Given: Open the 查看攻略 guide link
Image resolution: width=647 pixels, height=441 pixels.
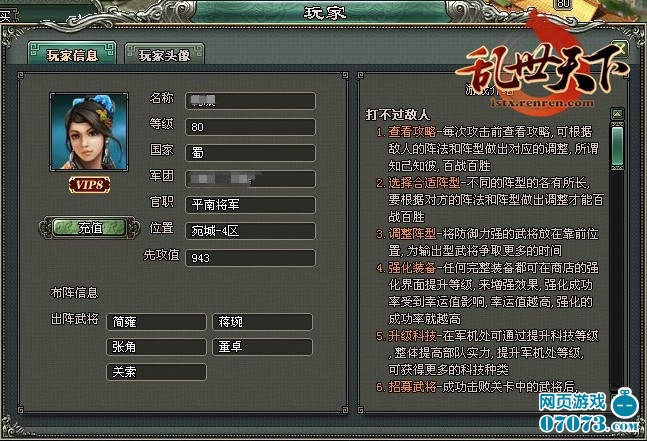Looking at the screenshot, I should 412,132.
